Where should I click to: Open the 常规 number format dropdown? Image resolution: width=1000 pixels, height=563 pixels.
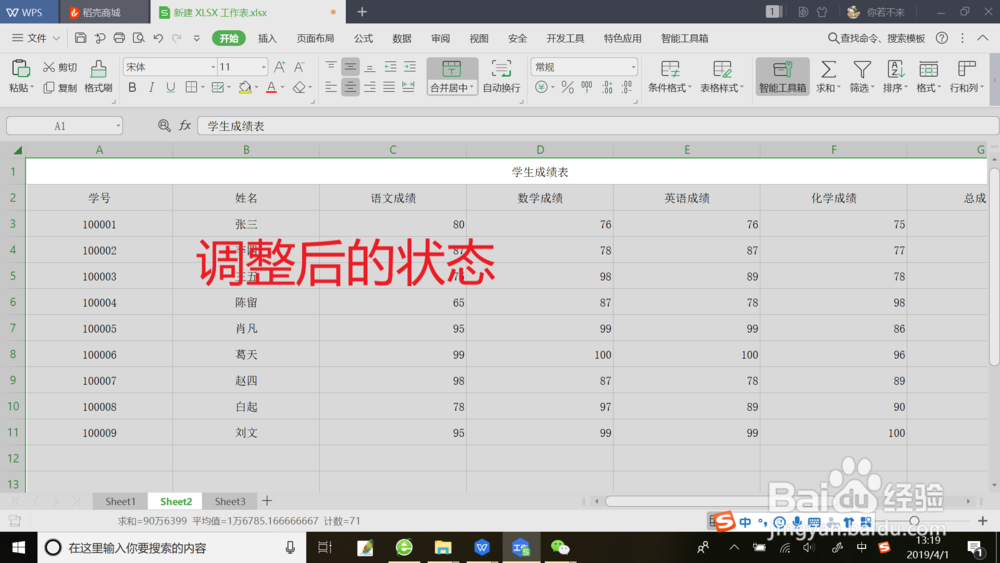pos(633,67)
